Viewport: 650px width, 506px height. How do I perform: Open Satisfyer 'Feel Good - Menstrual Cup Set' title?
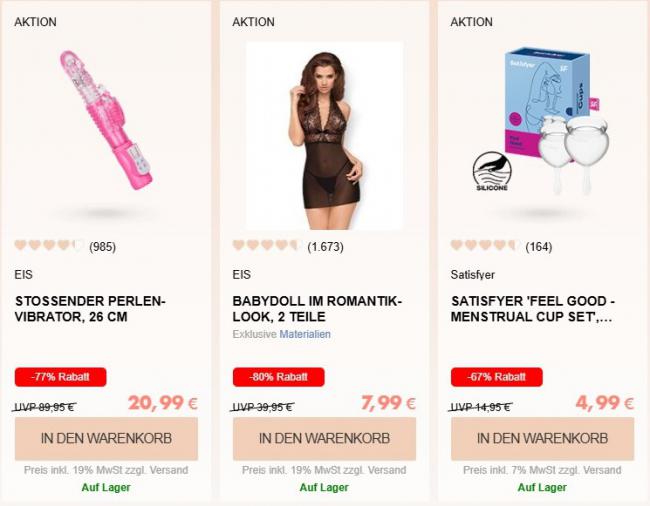533,309
